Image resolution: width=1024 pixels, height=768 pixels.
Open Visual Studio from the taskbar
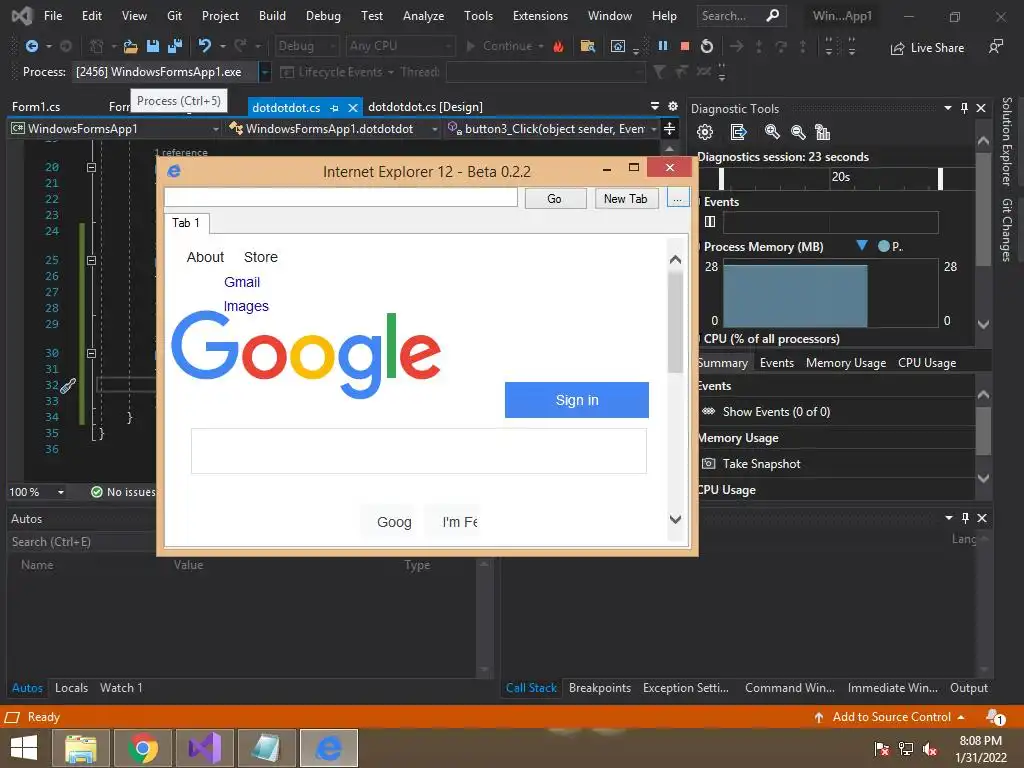(205, 748)
